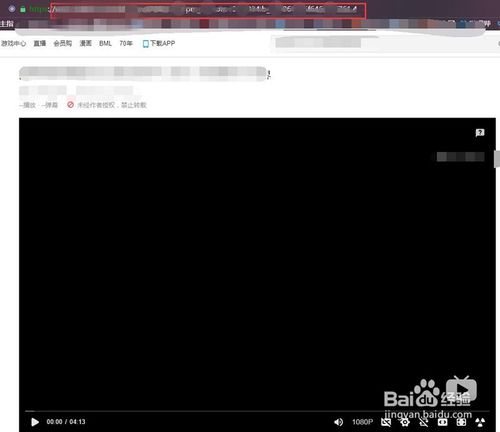Toggle the danmaku (bullet comments) display icon
This screenshot has width=500, height=432.
(386, 422)
